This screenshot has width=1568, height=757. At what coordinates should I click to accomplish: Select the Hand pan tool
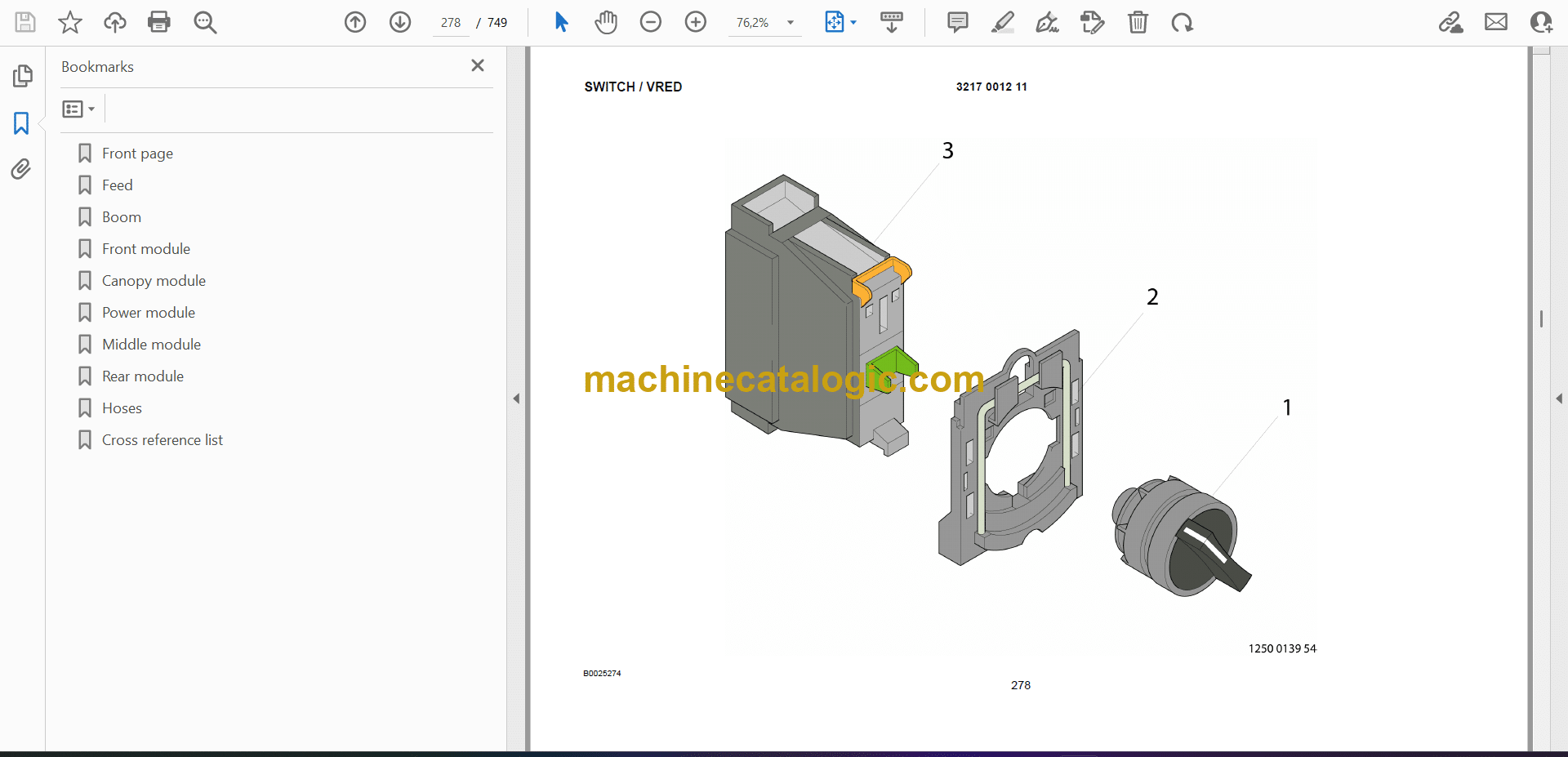click(605, 22)
